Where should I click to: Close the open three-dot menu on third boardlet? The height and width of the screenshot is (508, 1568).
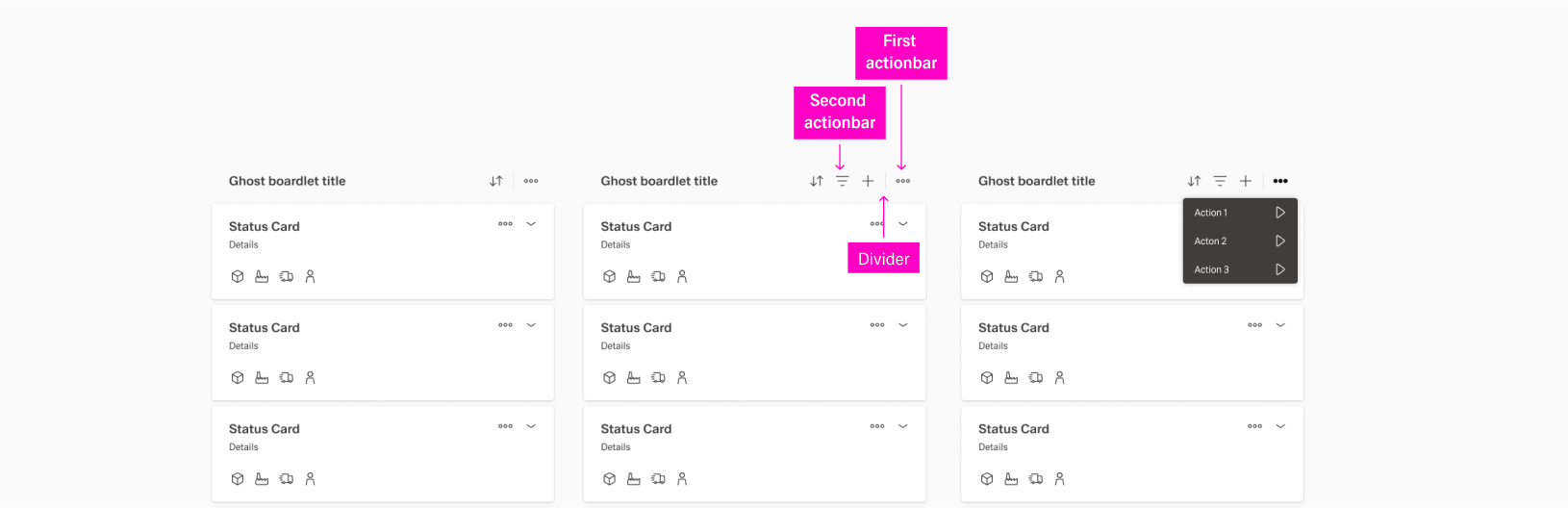click(x=1280, y=181)
